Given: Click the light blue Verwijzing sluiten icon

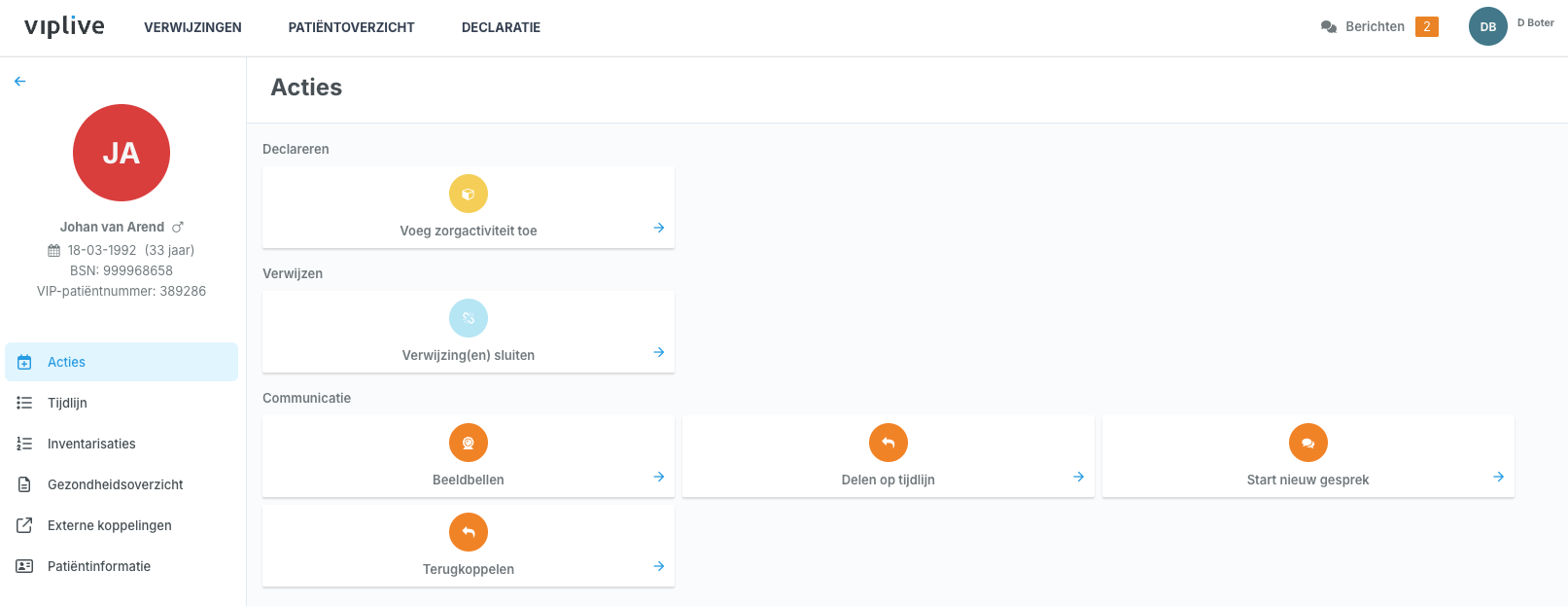Looking at the screenshot, I should point(469,318).
